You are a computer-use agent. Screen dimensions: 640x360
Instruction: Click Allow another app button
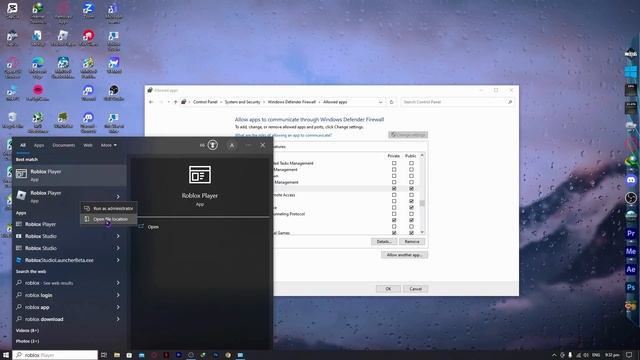(404, 255)
